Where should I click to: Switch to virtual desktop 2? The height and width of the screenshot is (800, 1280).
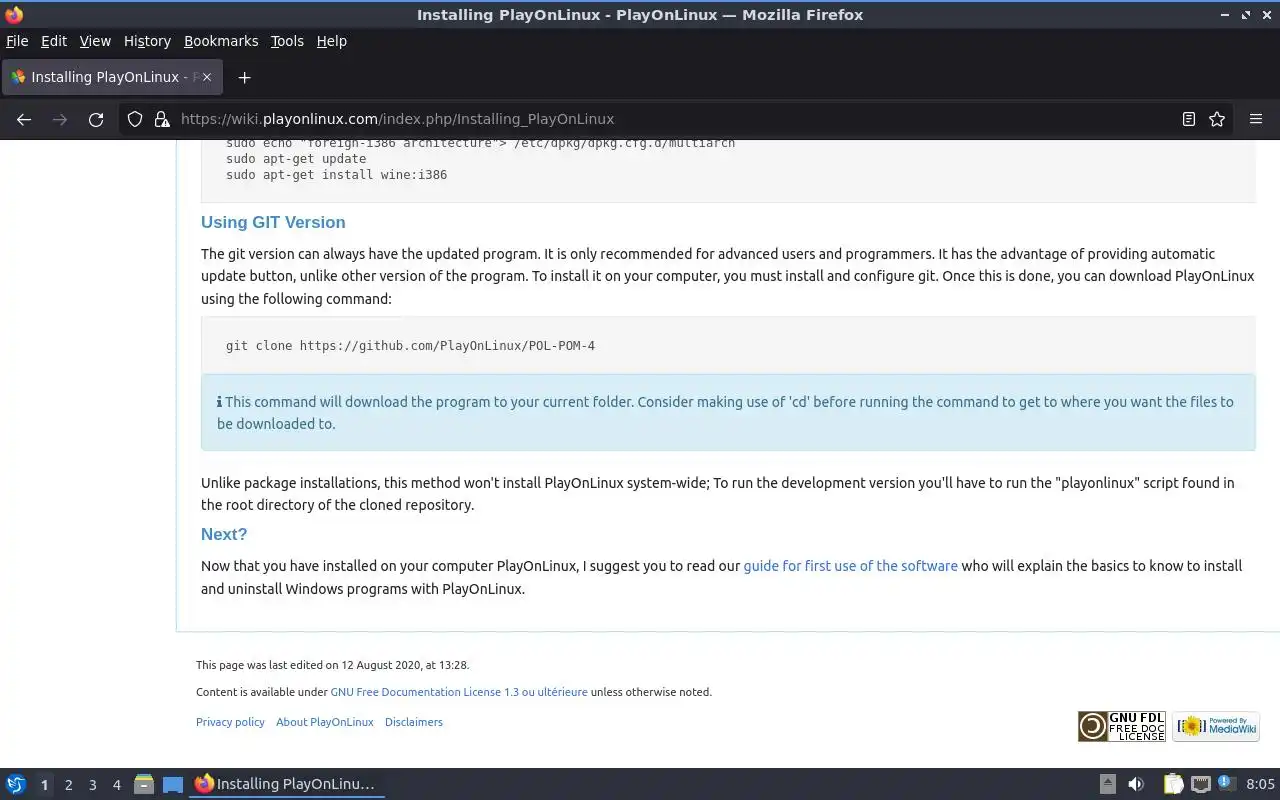click(68, 785)
